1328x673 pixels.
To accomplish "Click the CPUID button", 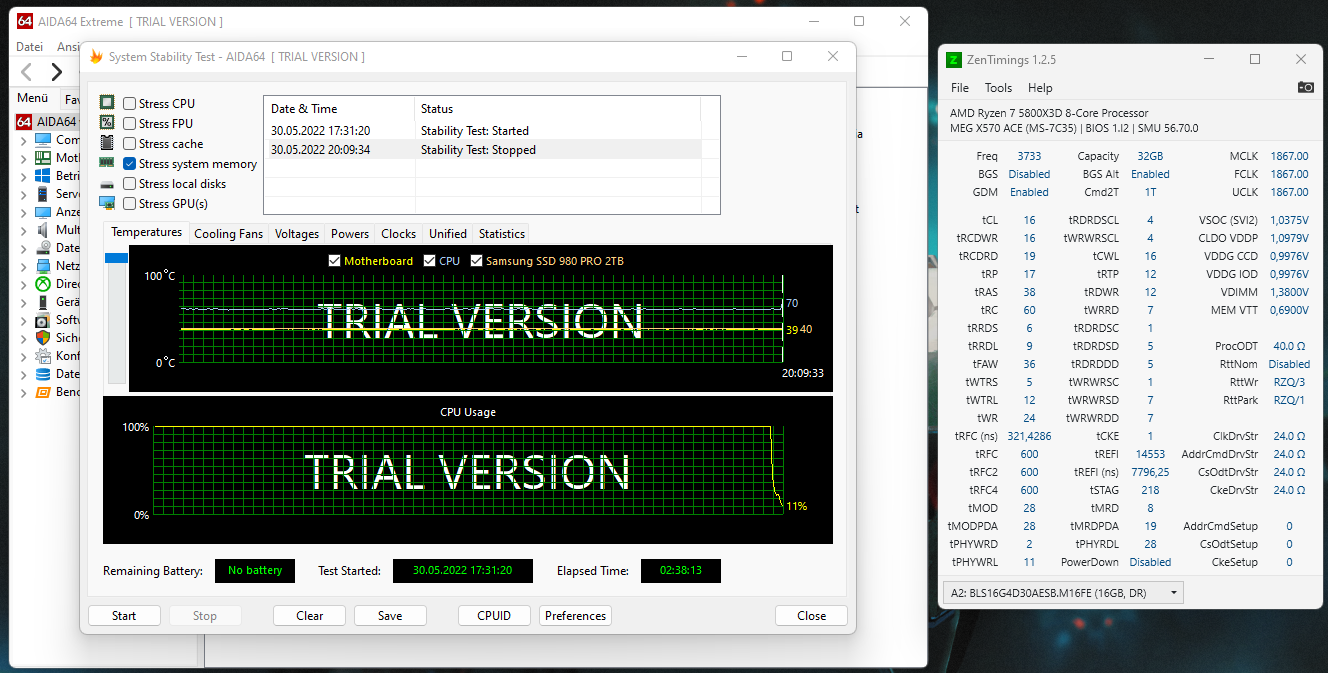I will pos(494,616).
